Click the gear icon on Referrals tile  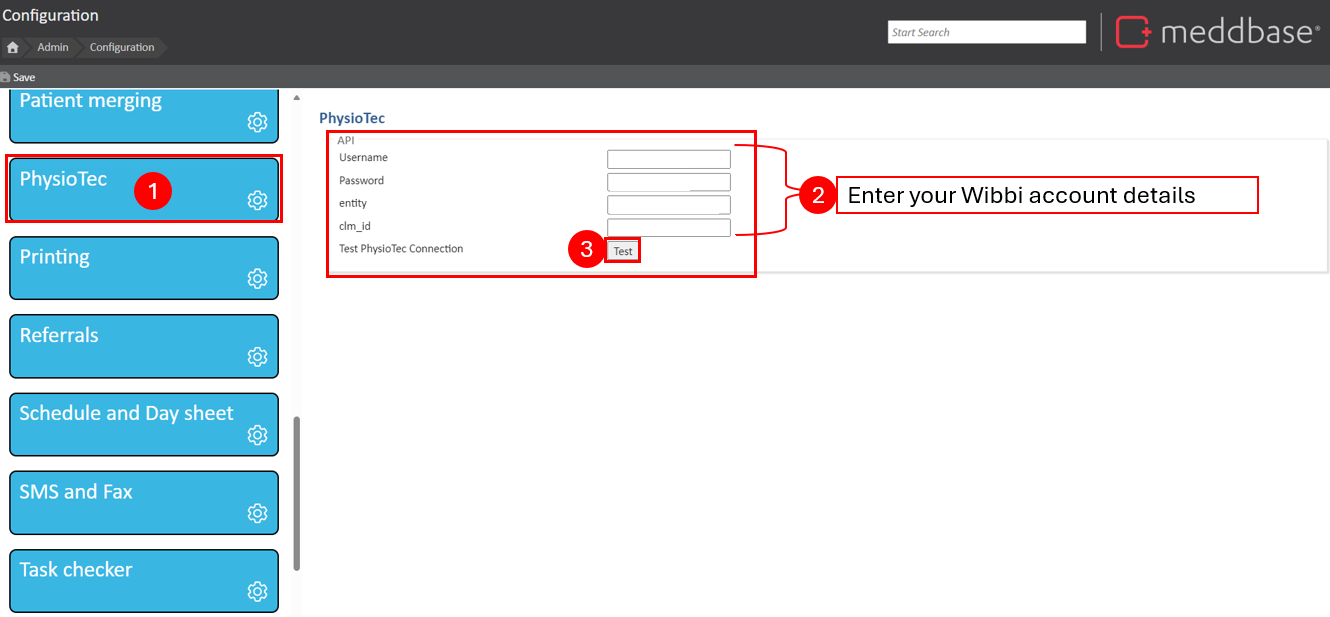point(257,356)
